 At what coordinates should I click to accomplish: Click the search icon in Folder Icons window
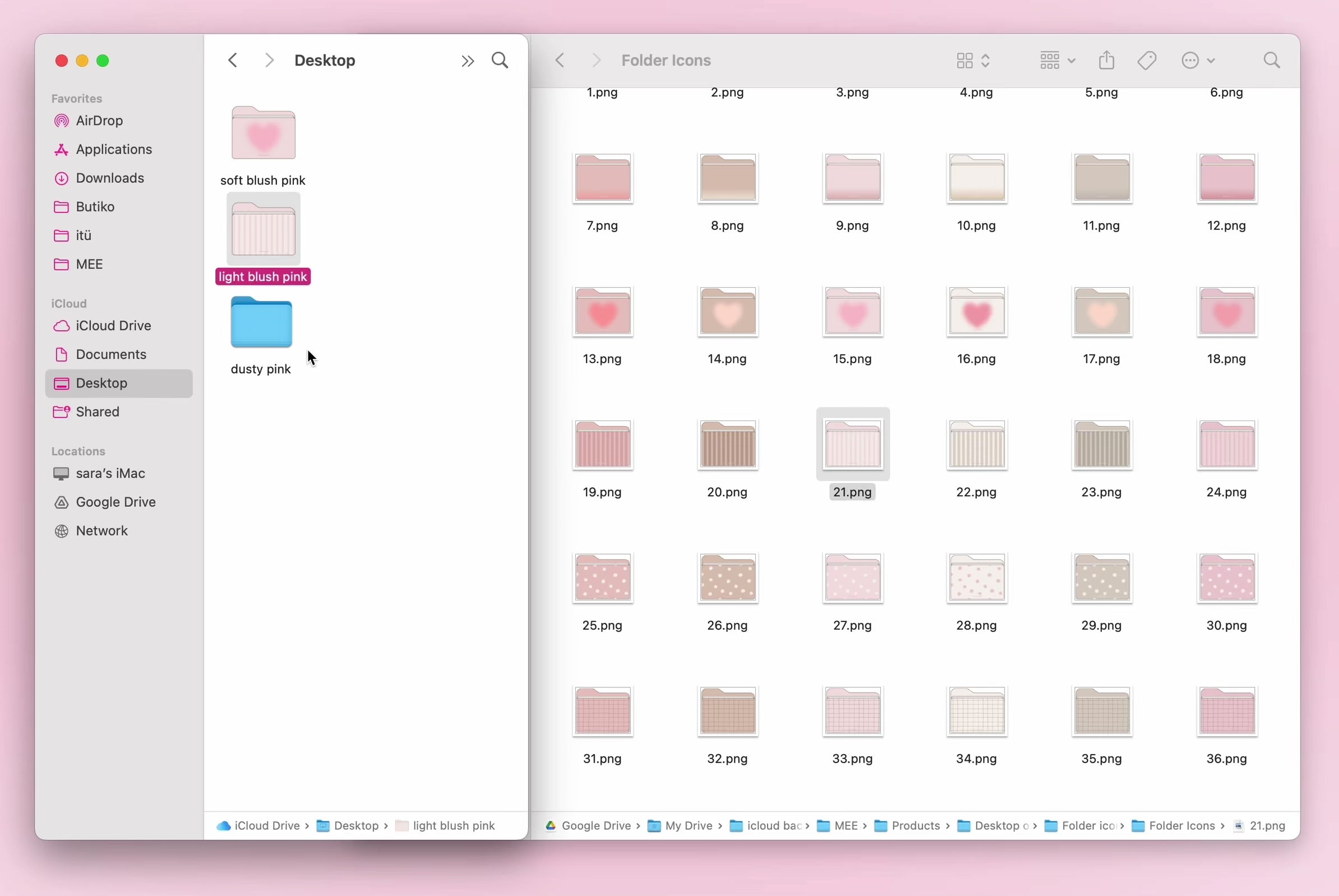click(1272, 61)
